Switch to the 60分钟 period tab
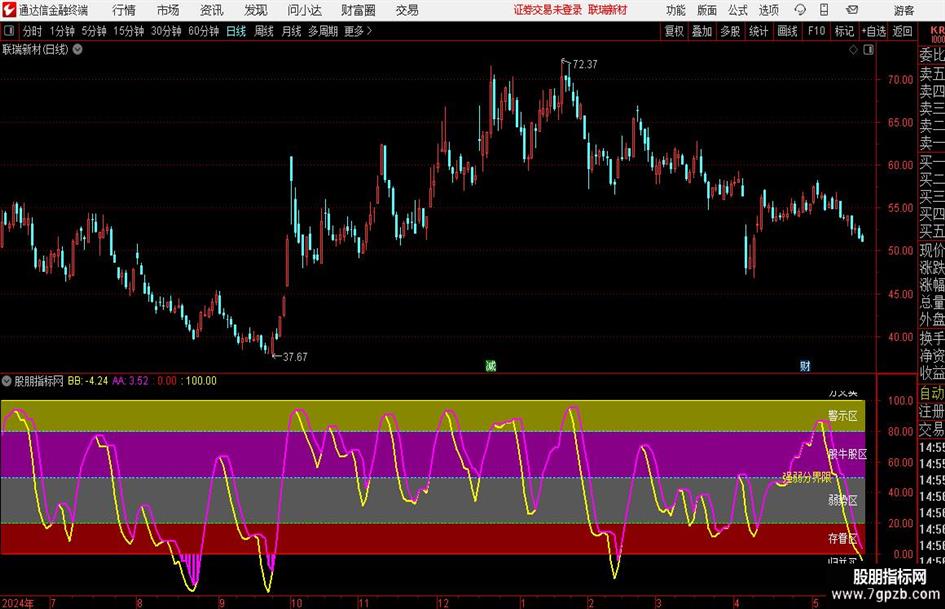 203,31
